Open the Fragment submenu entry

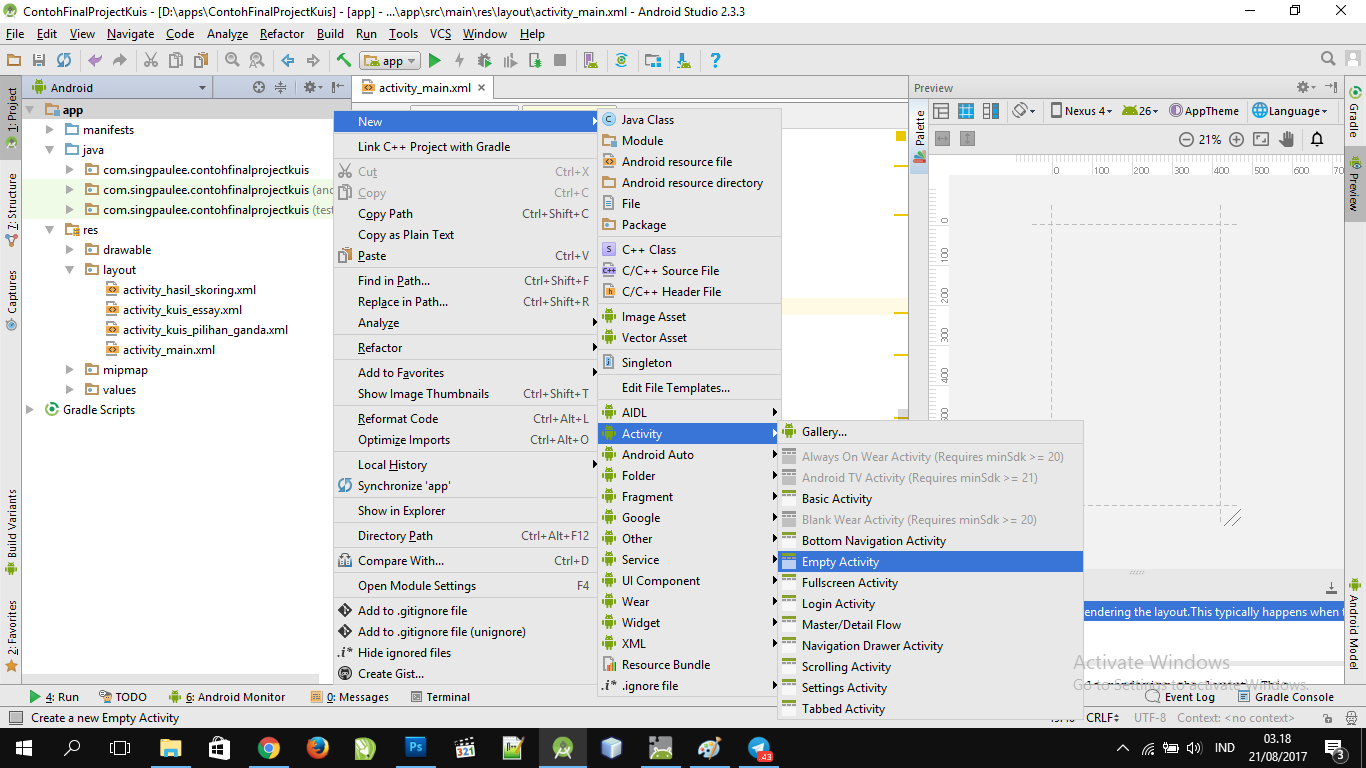coord(689,497)
